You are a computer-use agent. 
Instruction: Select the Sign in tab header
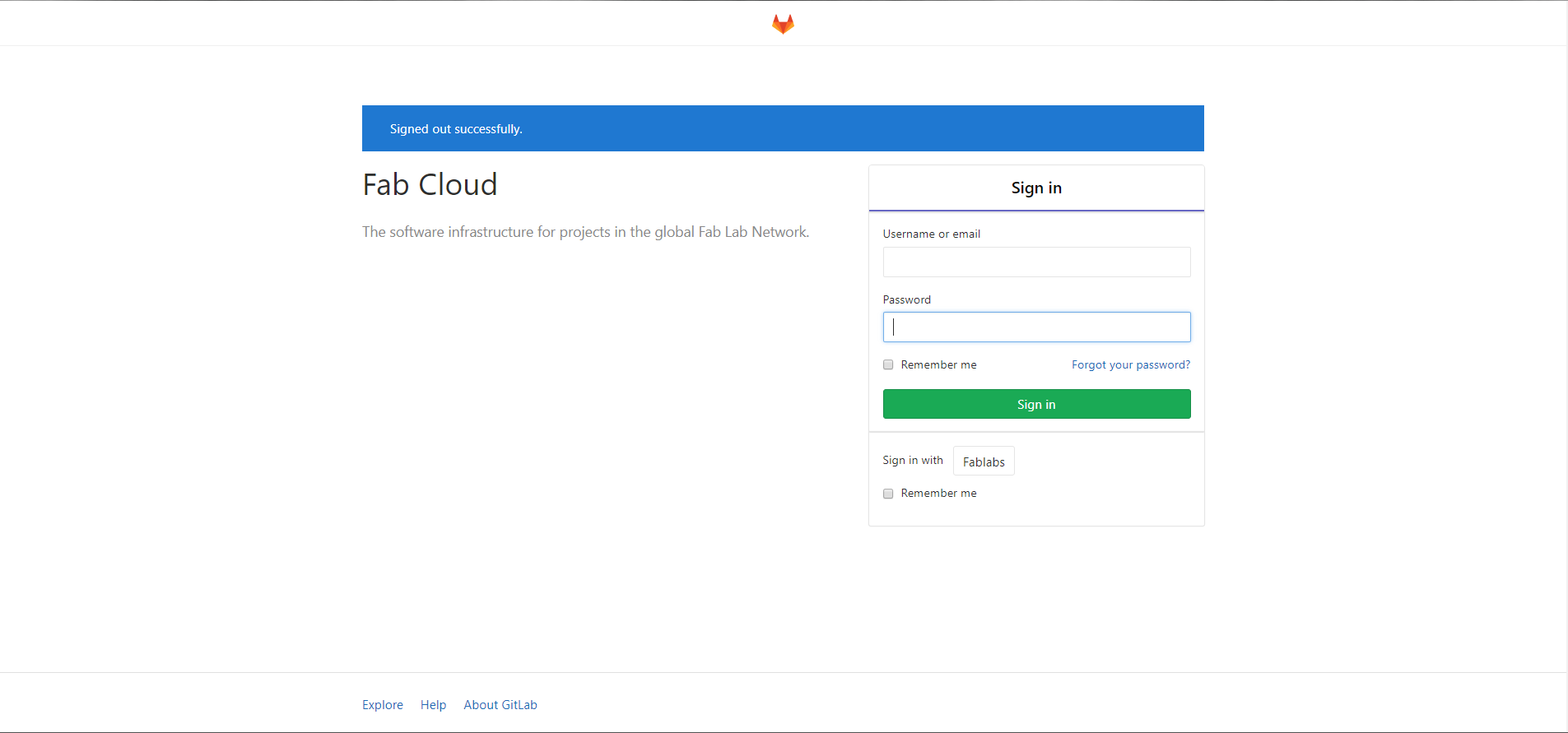pos(1036,188)
